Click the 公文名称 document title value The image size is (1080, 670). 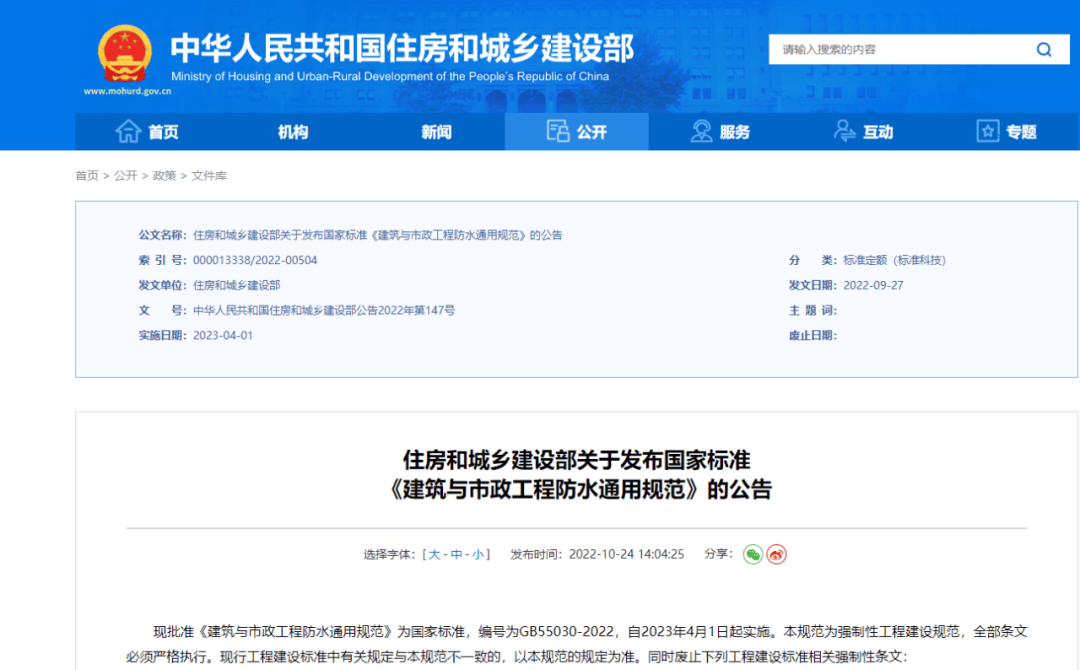pyautogui.click(x=377, y=235)
